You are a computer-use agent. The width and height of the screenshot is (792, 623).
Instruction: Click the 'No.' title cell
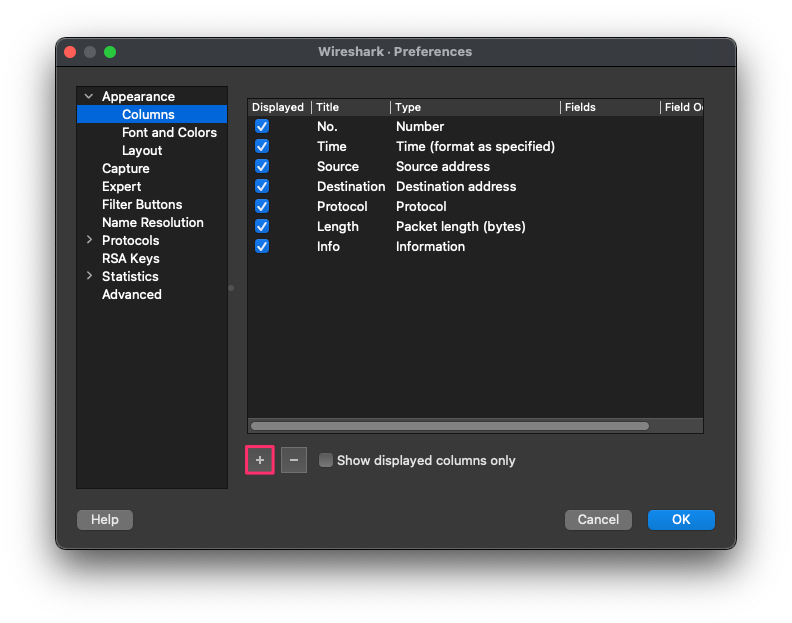coord(327,126)
